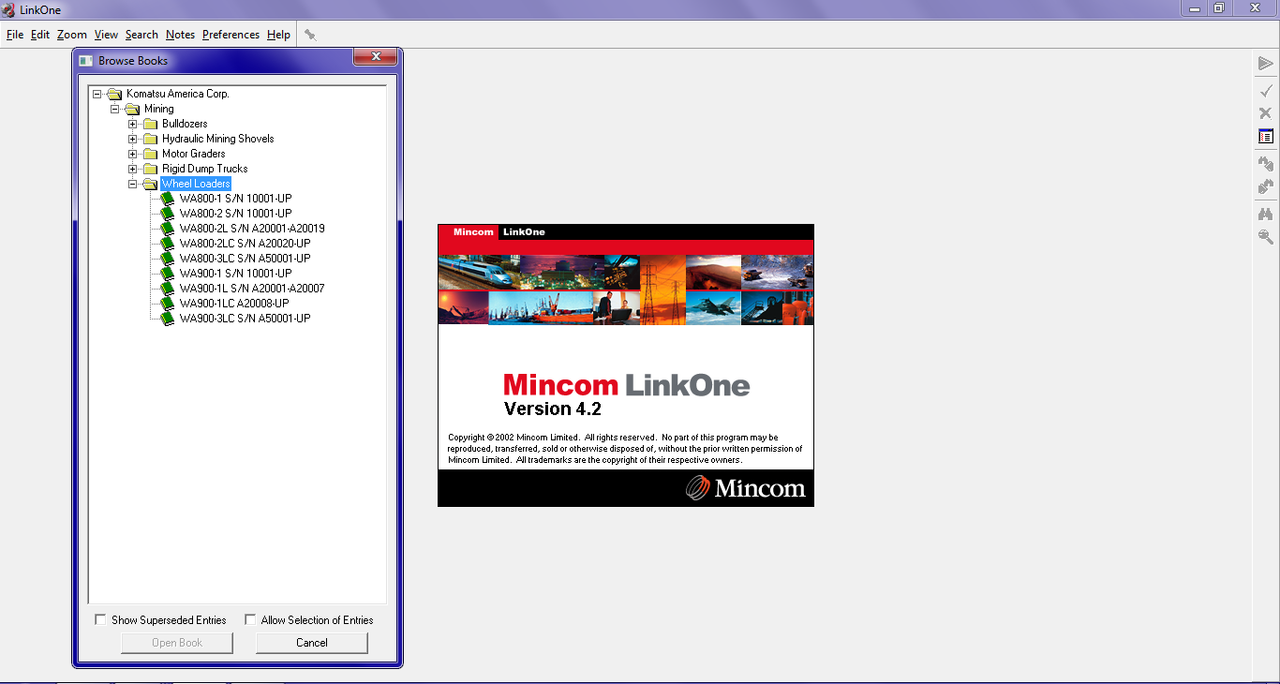Click the book icon for WA800-3LC A50001-UP

click(x=167, y=259)
